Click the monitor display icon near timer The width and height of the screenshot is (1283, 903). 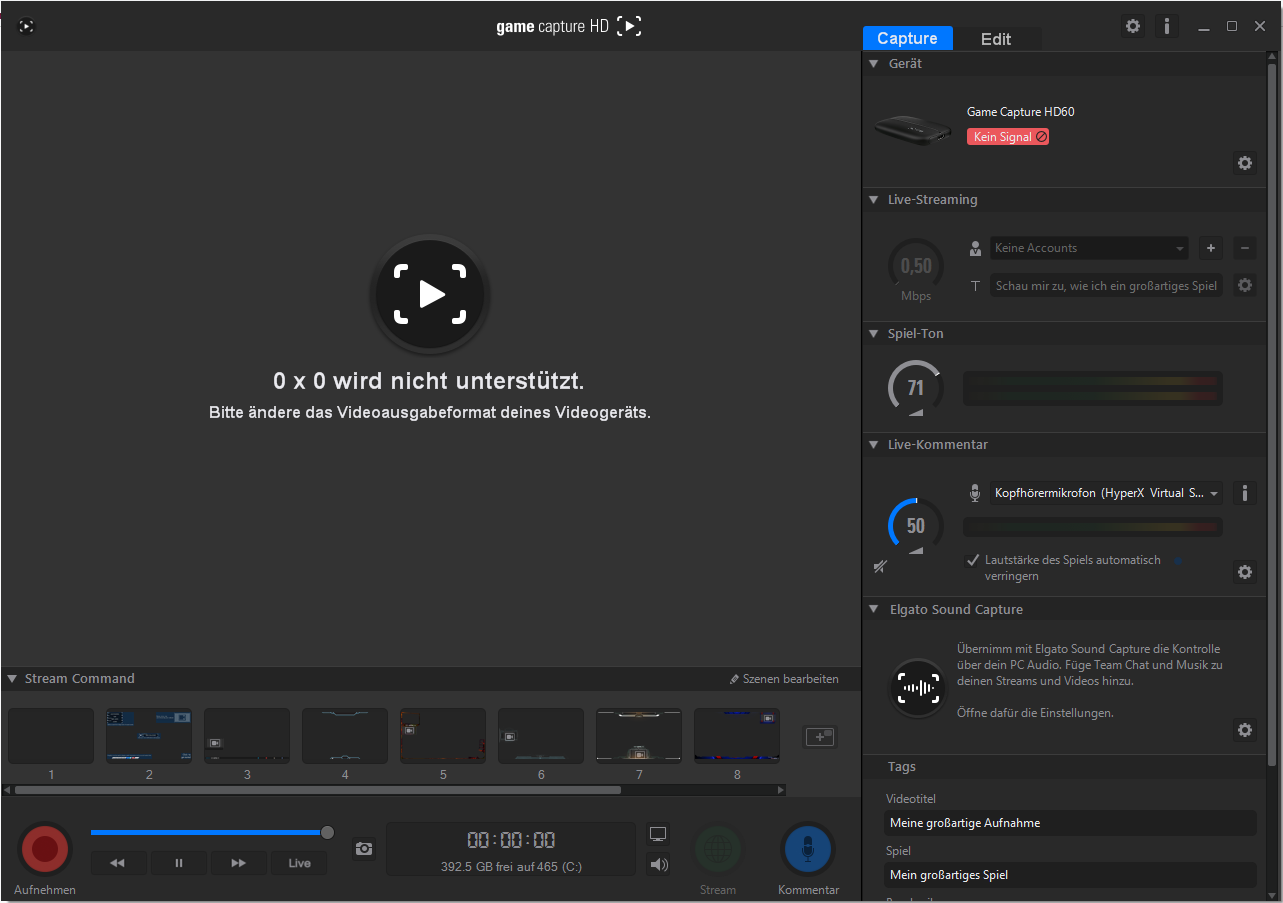658,834
